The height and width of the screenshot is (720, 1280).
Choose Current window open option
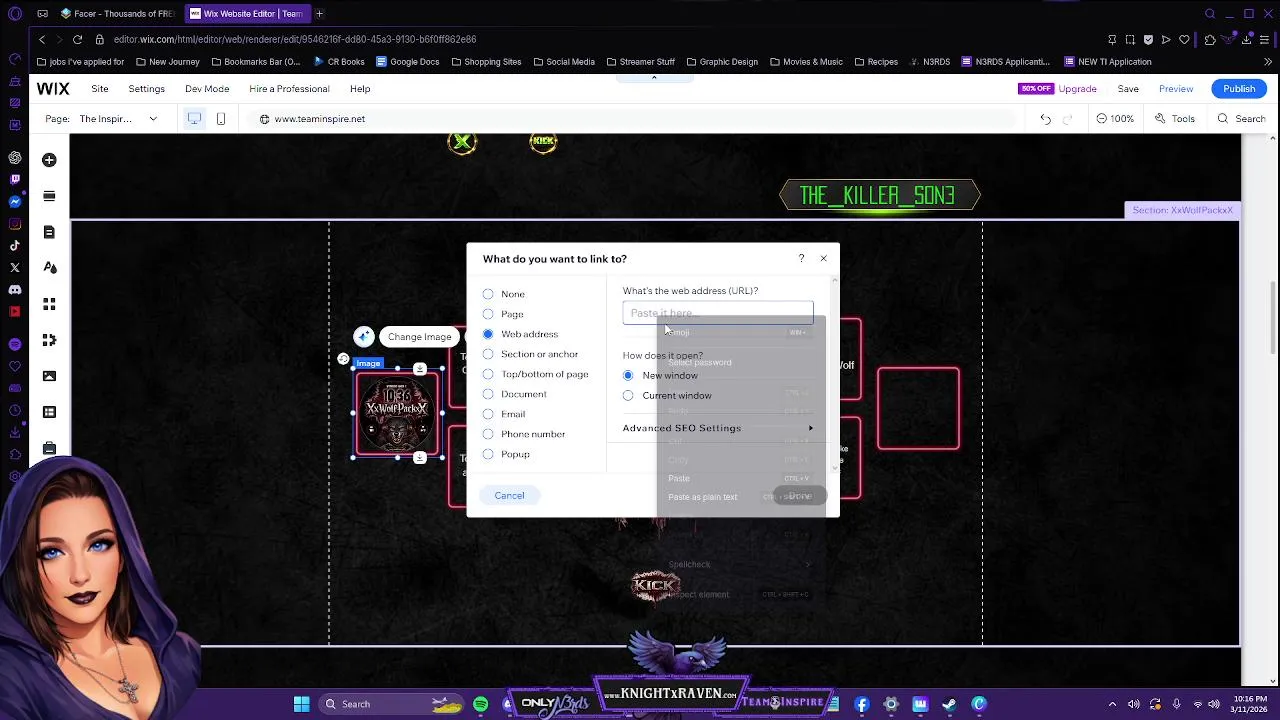click(628, 396)
